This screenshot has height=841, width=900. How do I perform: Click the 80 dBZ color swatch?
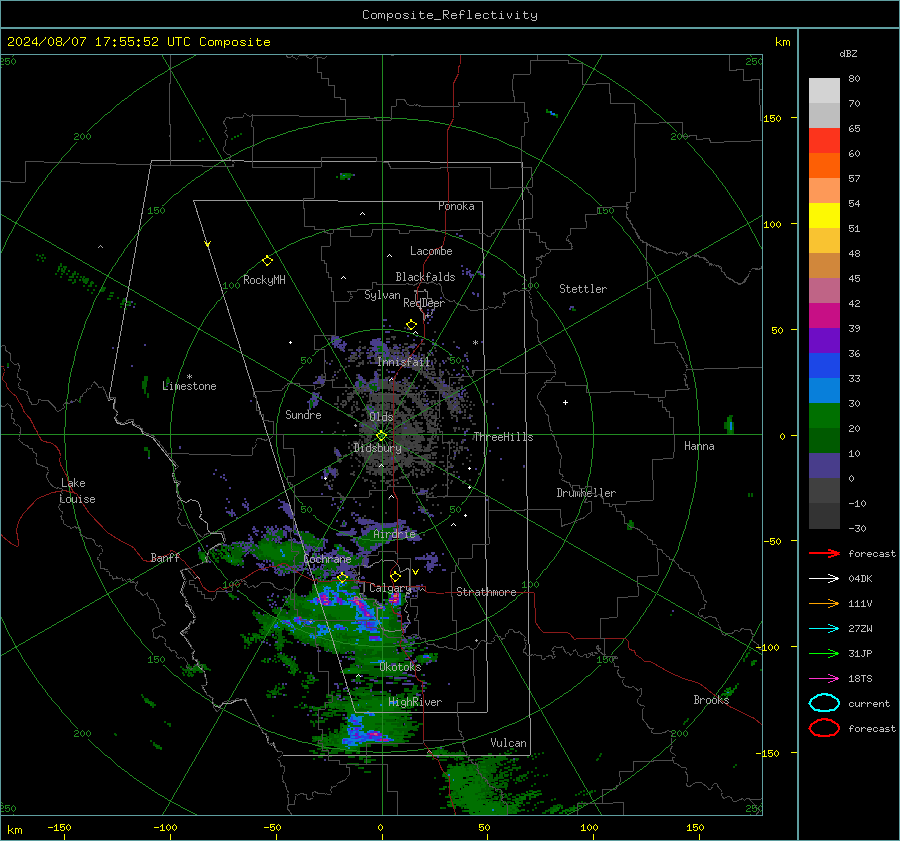tap(824, 90)
